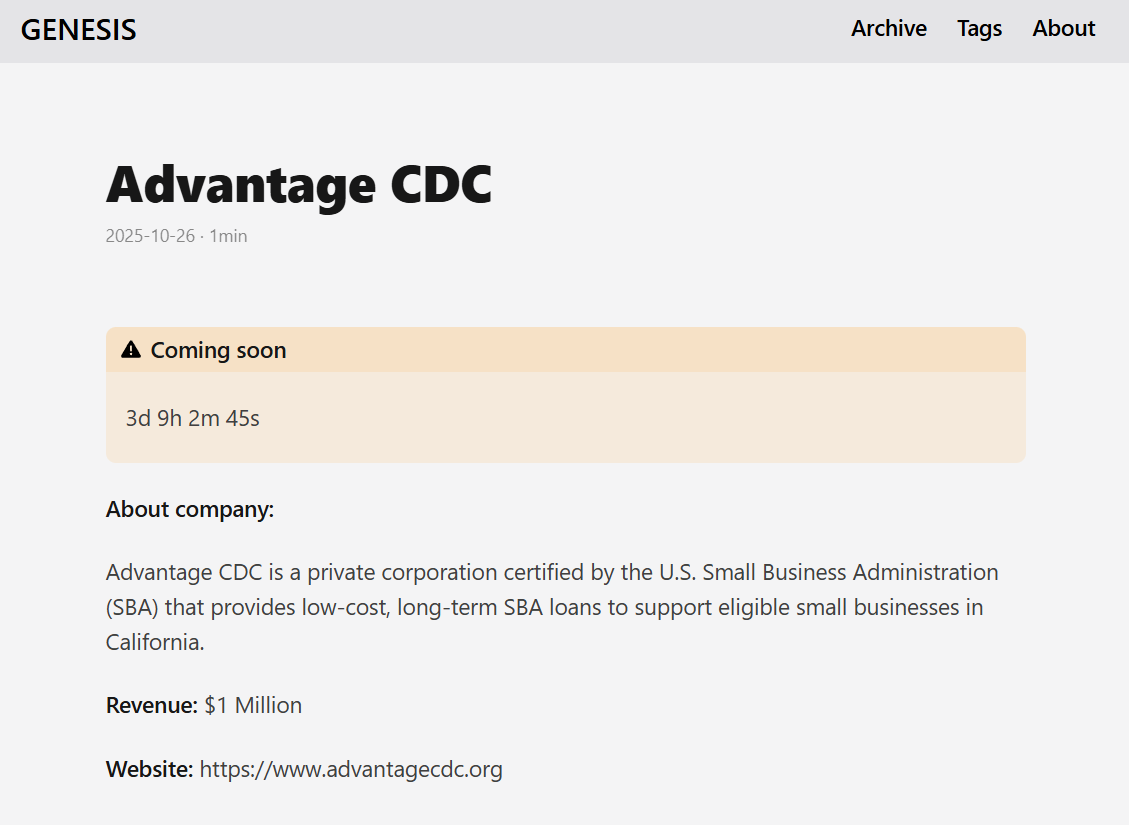Click the 1min read time label
Viewport: 1129px width, 825px height.
click(x=228, y=235)
